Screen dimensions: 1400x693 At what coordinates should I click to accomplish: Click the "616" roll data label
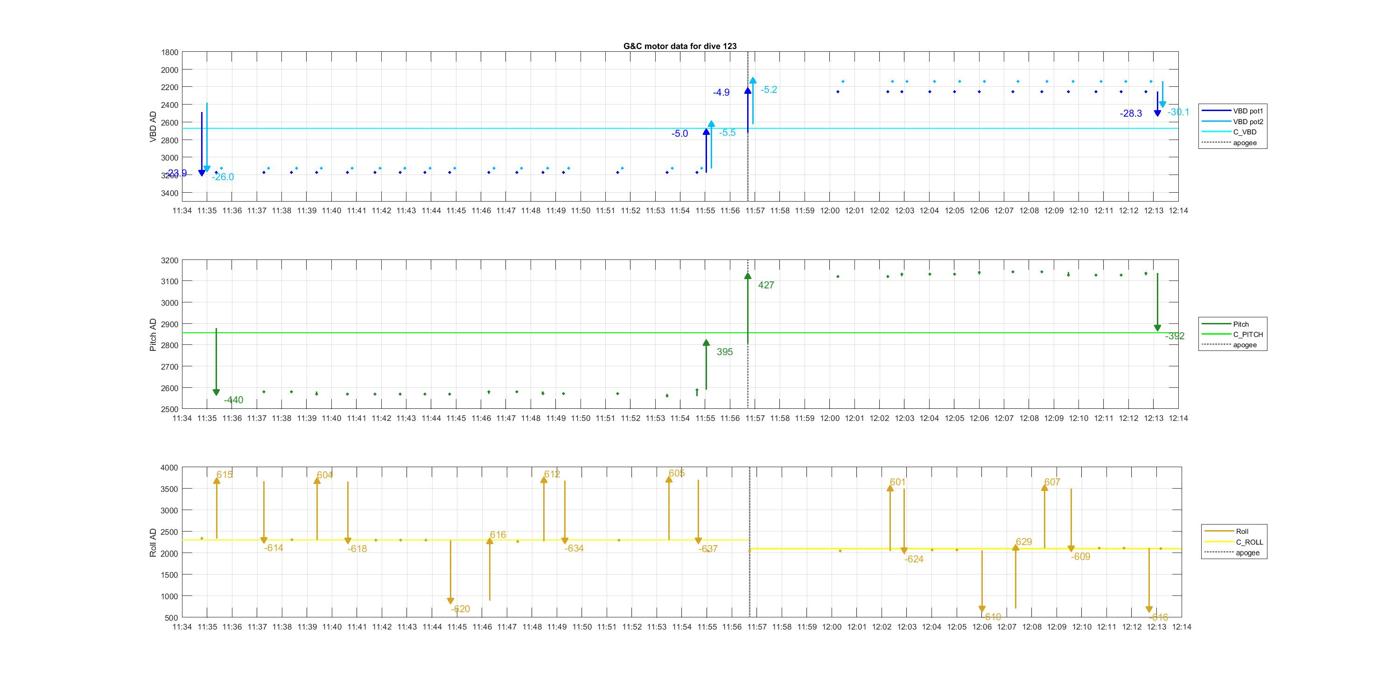coord(498,535)
